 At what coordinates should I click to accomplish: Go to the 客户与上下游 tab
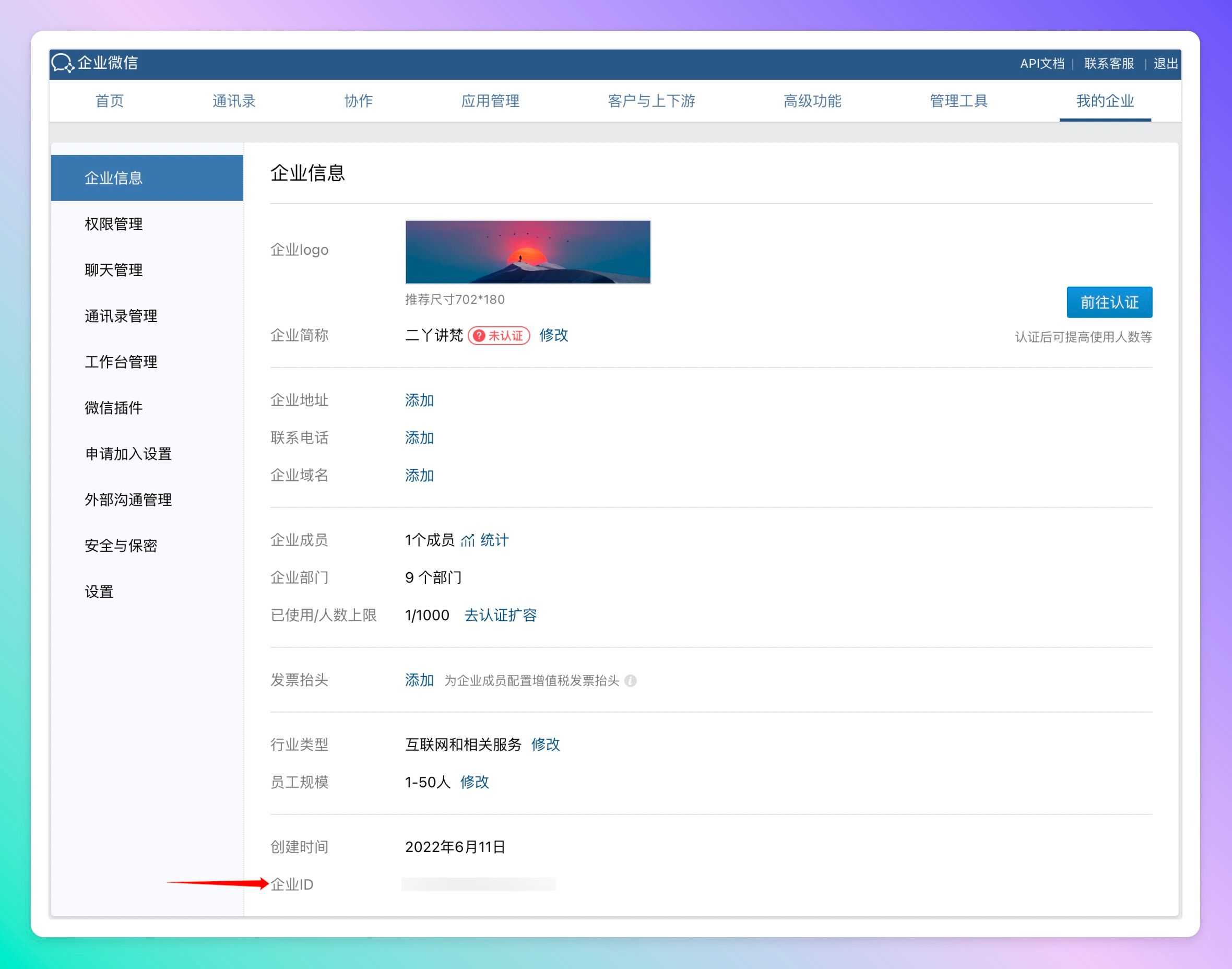tap(651, 101)
